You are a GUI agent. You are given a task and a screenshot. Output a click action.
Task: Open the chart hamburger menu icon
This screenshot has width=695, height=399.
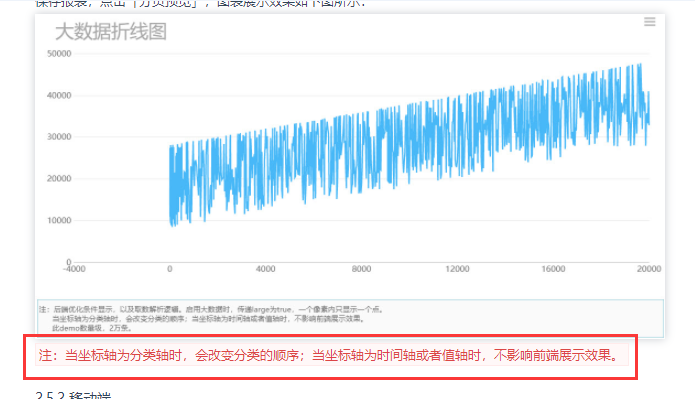(649, 22)
